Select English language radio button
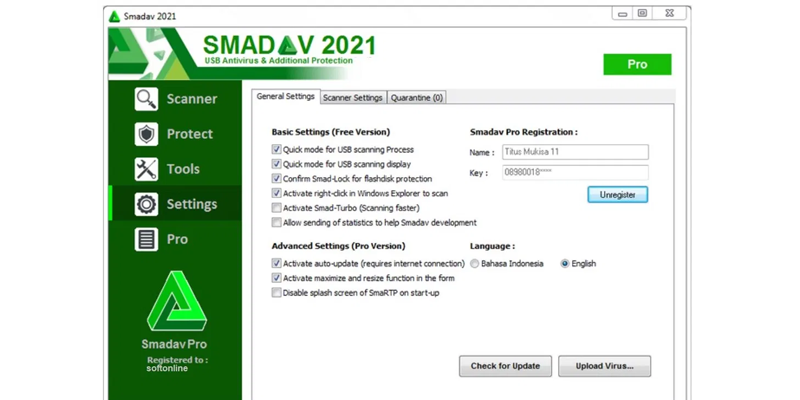Viewport: 800px width, 400px height. tap(565, 264)
